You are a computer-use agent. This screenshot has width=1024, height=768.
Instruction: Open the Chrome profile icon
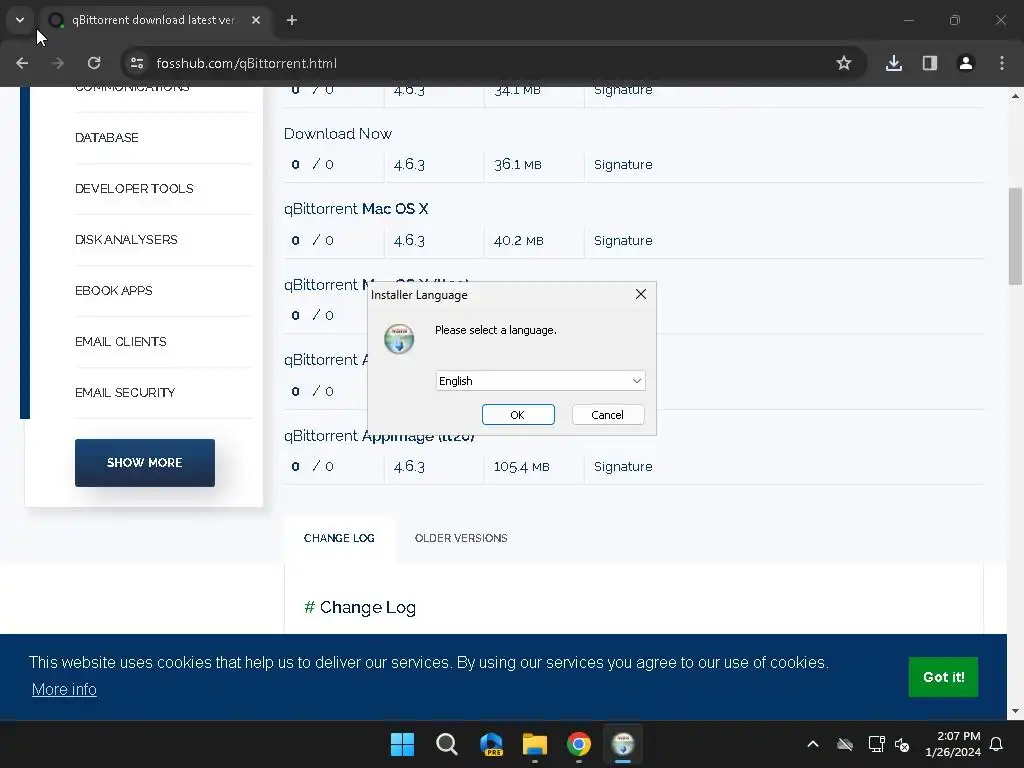(x=965, y=63)
